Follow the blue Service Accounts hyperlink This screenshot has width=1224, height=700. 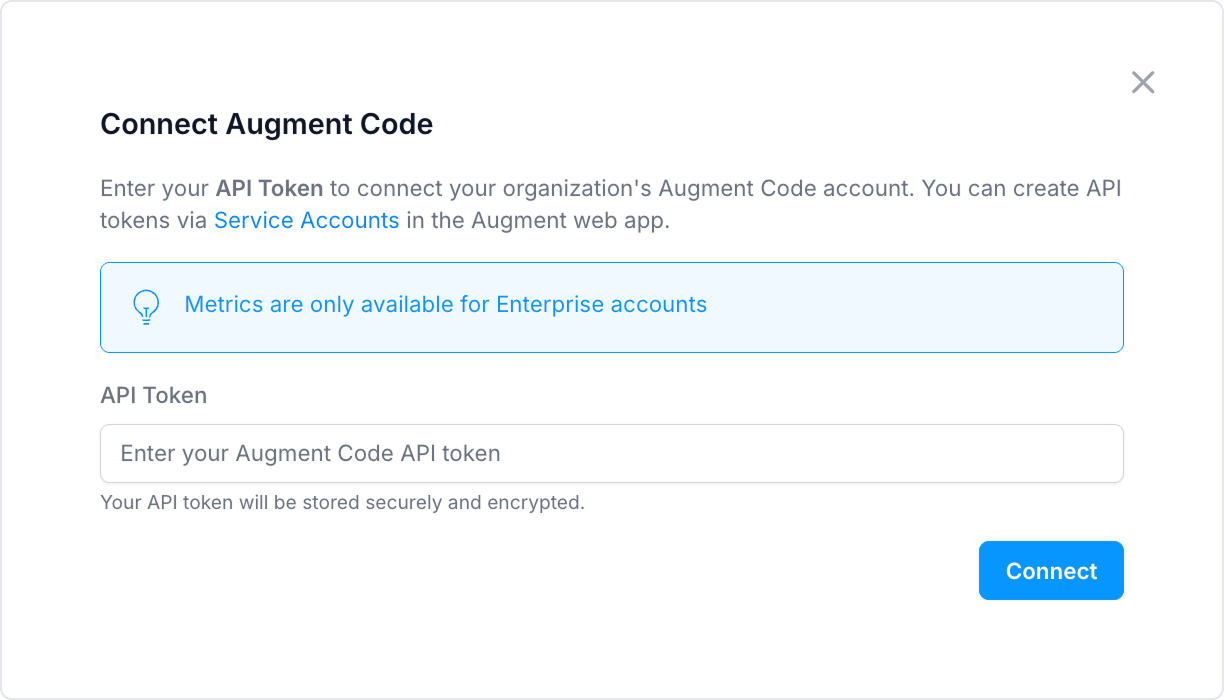tap(307, 220)
